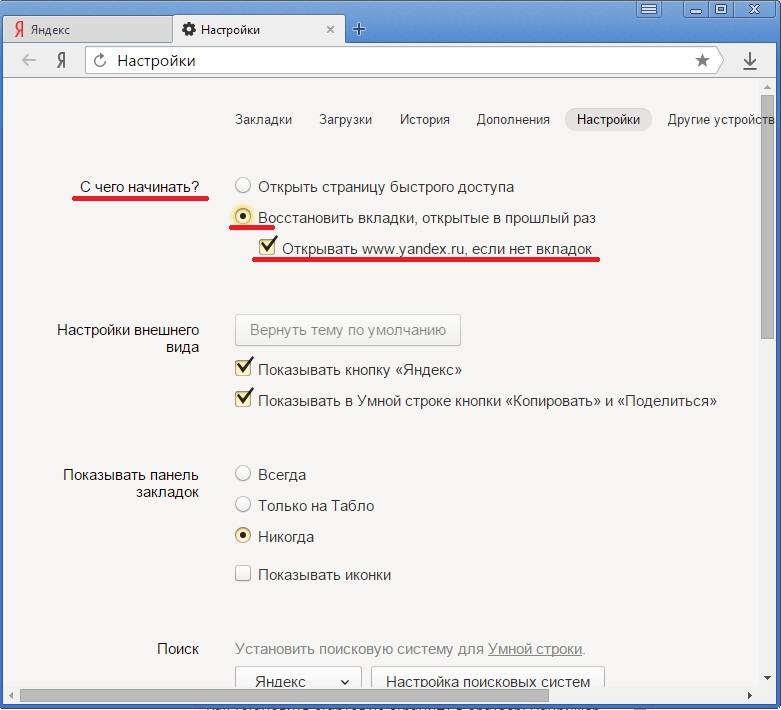Open the 'Умной строки' link
Viewport: 781px width, 710px height.
pyautogui.click(x=534, y=649)
